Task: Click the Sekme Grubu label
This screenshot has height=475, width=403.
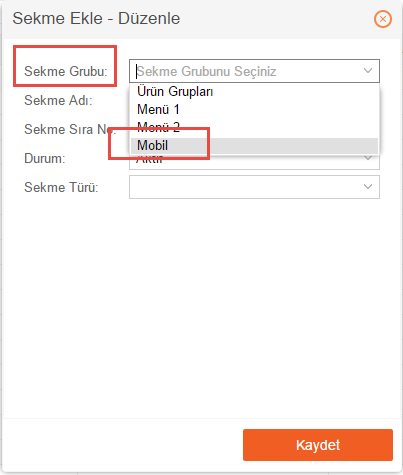Action: [66, 71]
